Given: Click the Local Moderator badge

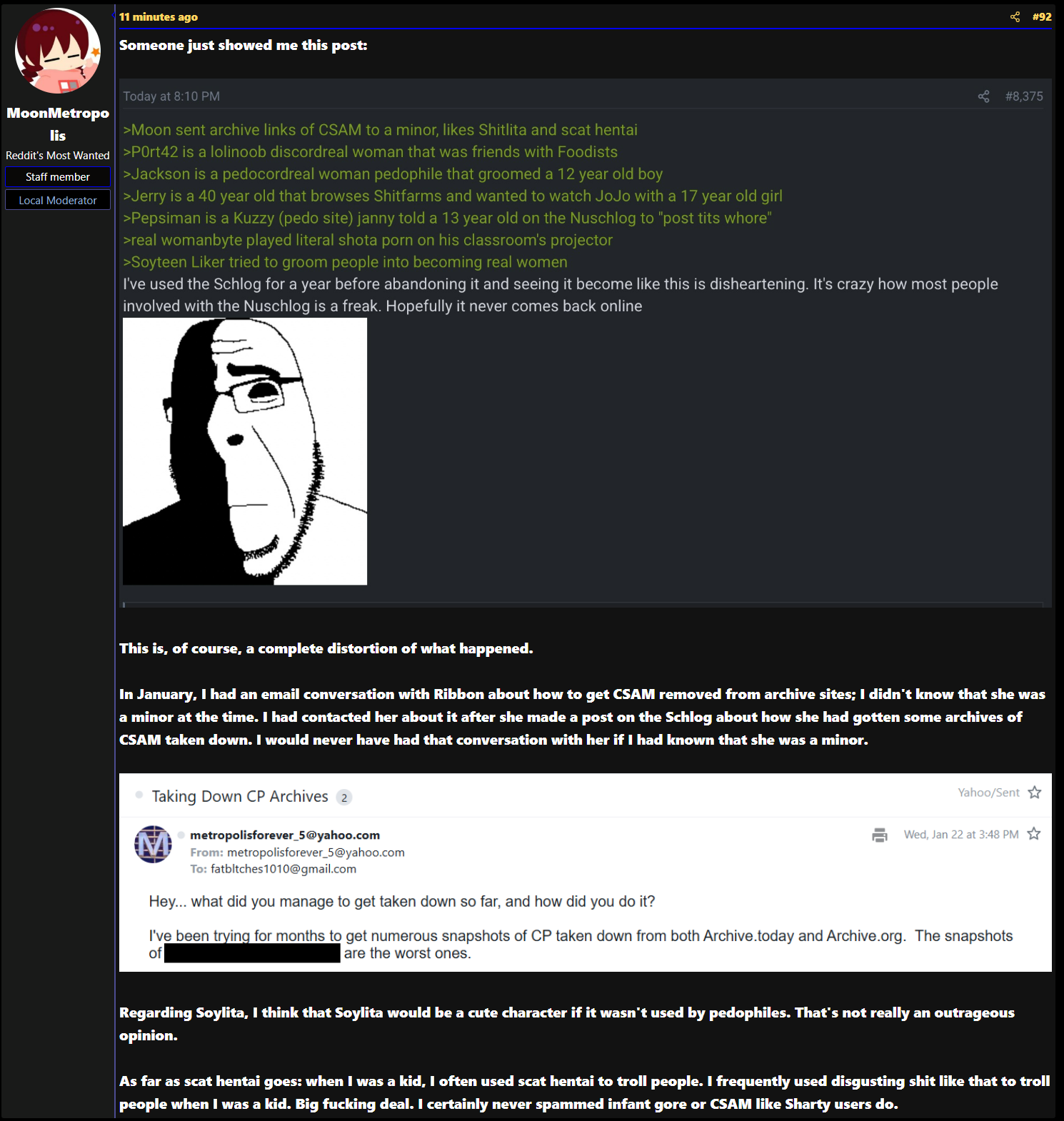Looking at the screenshot, I should pyautogui.click(x=58, y=200).
